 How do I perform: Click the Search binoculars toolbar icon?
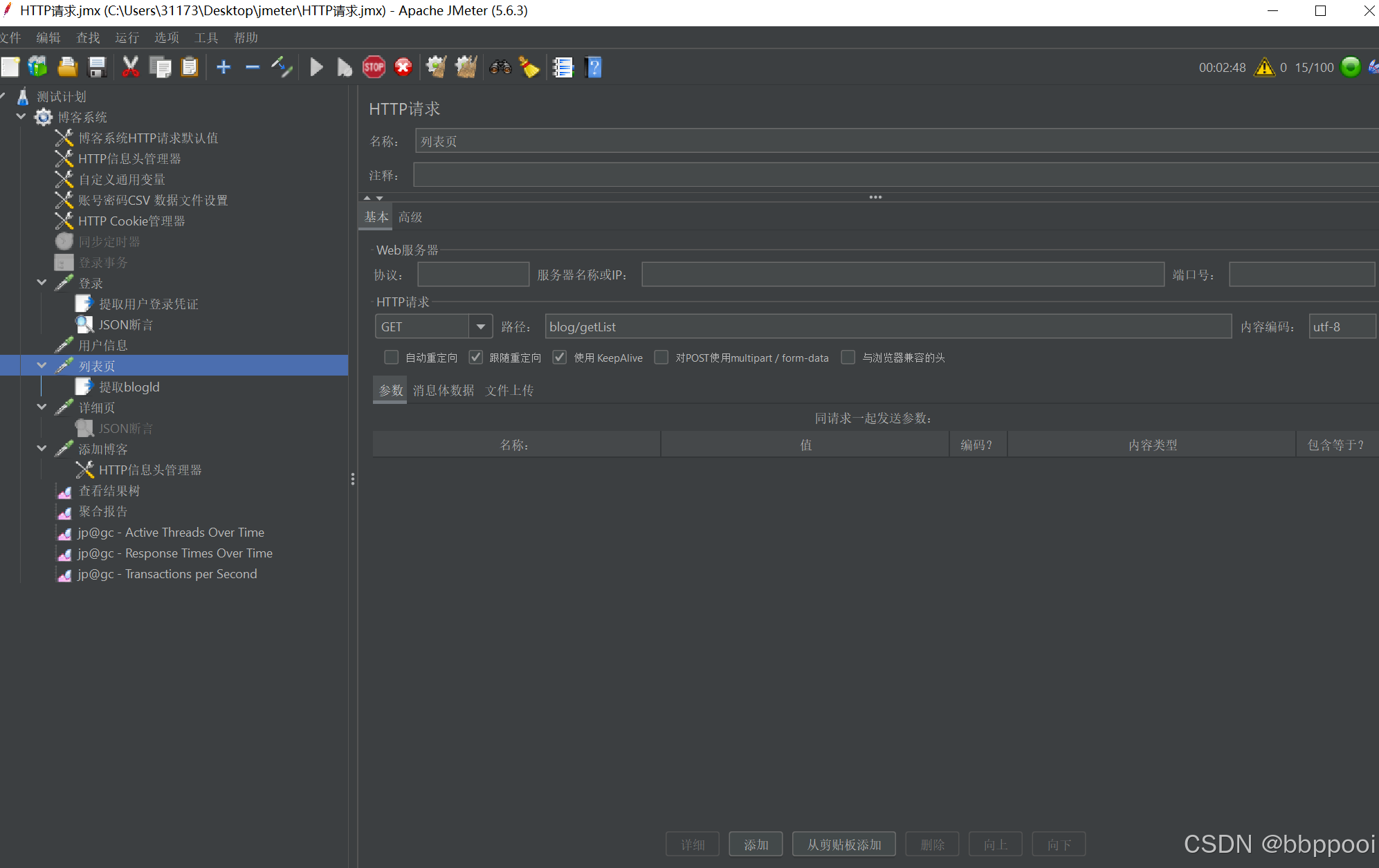tap(500, 67)
